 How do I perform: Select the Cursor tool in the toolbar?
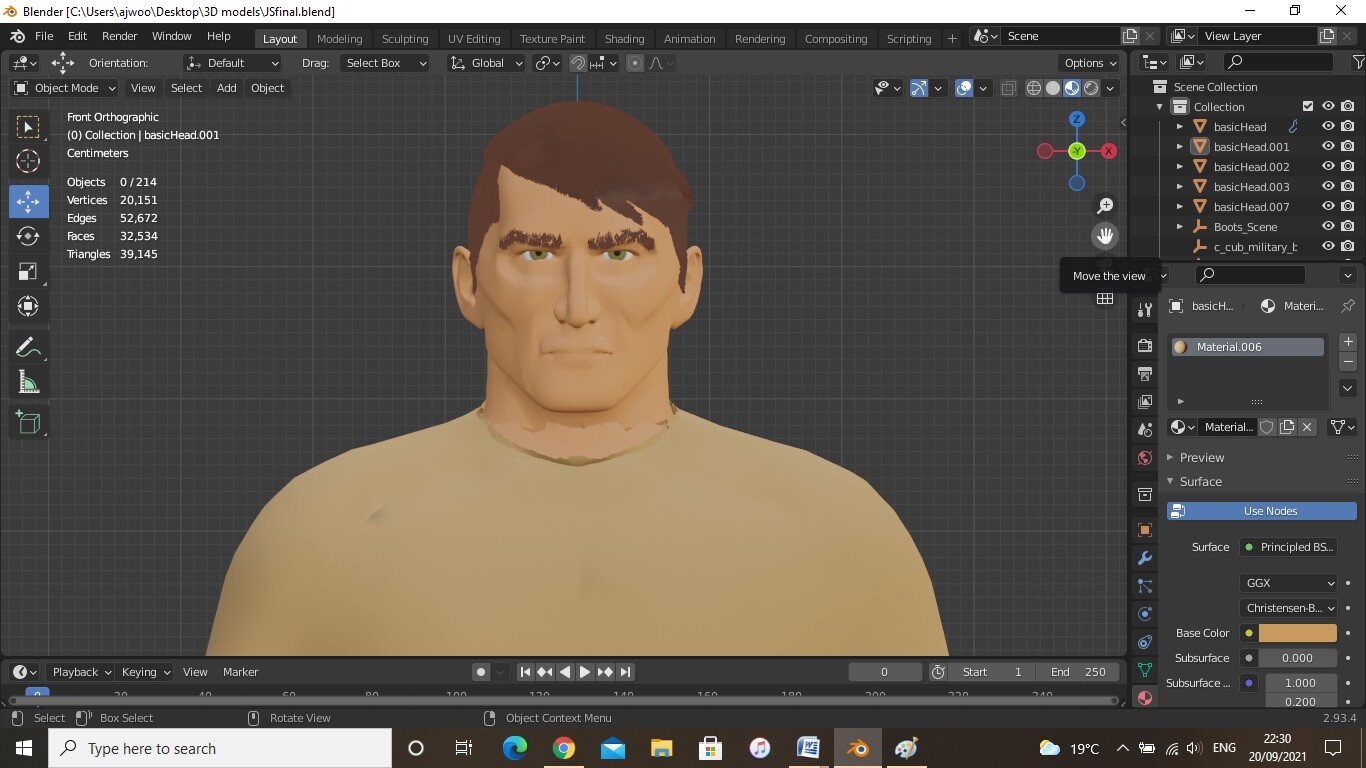(x=28, y=161)
